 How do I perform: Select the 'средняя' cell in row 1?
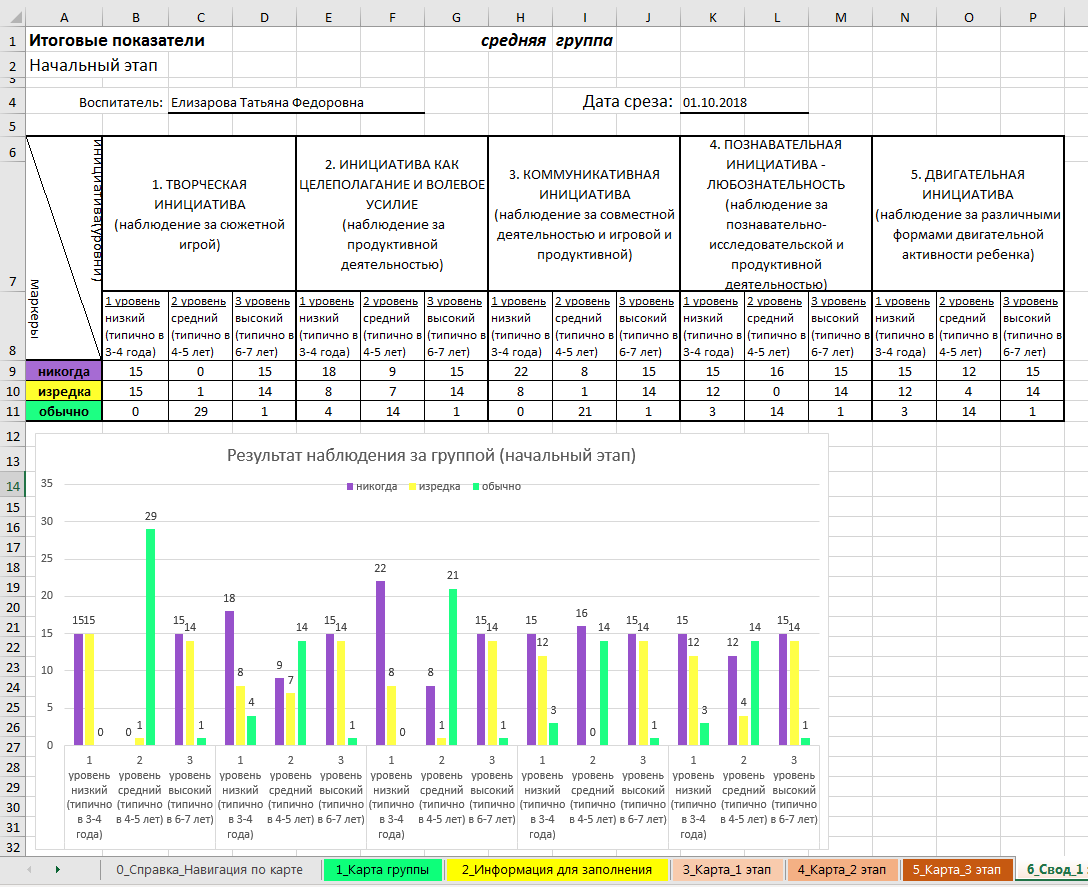pyautogui.click(x=513, y=40)
